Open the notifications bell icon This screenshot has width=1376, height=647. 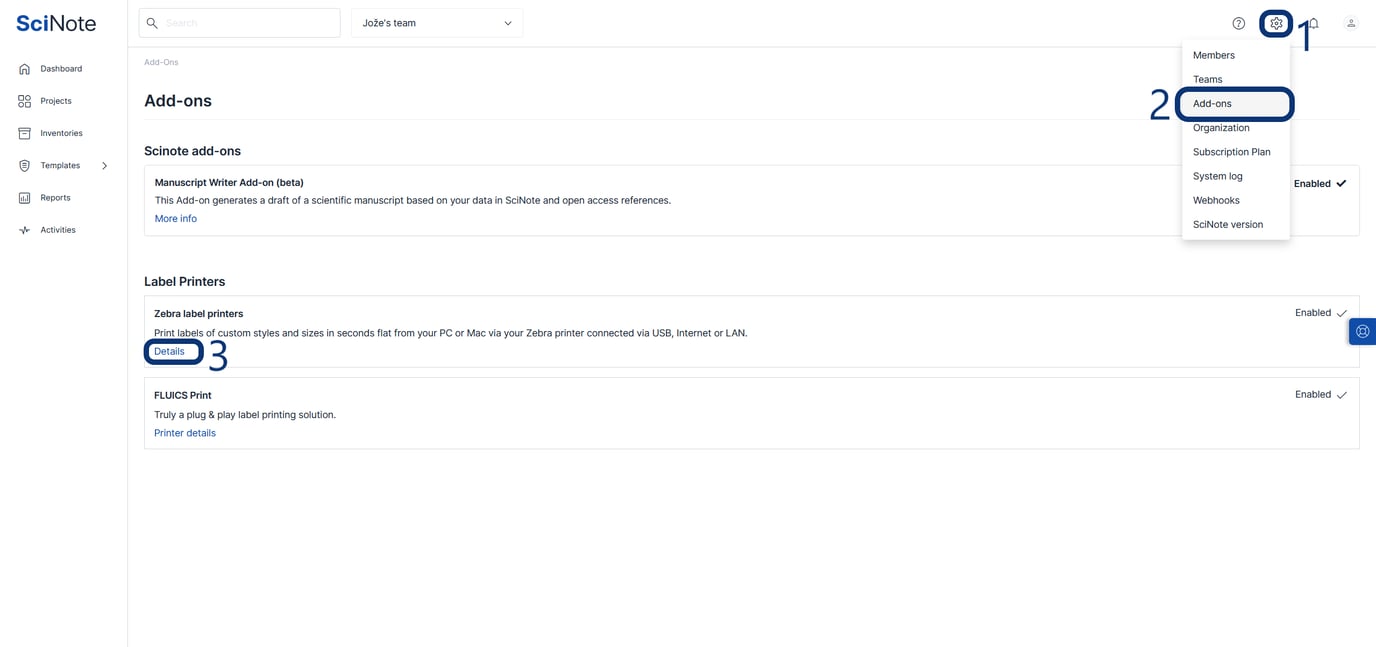[x=1315, y=23]
